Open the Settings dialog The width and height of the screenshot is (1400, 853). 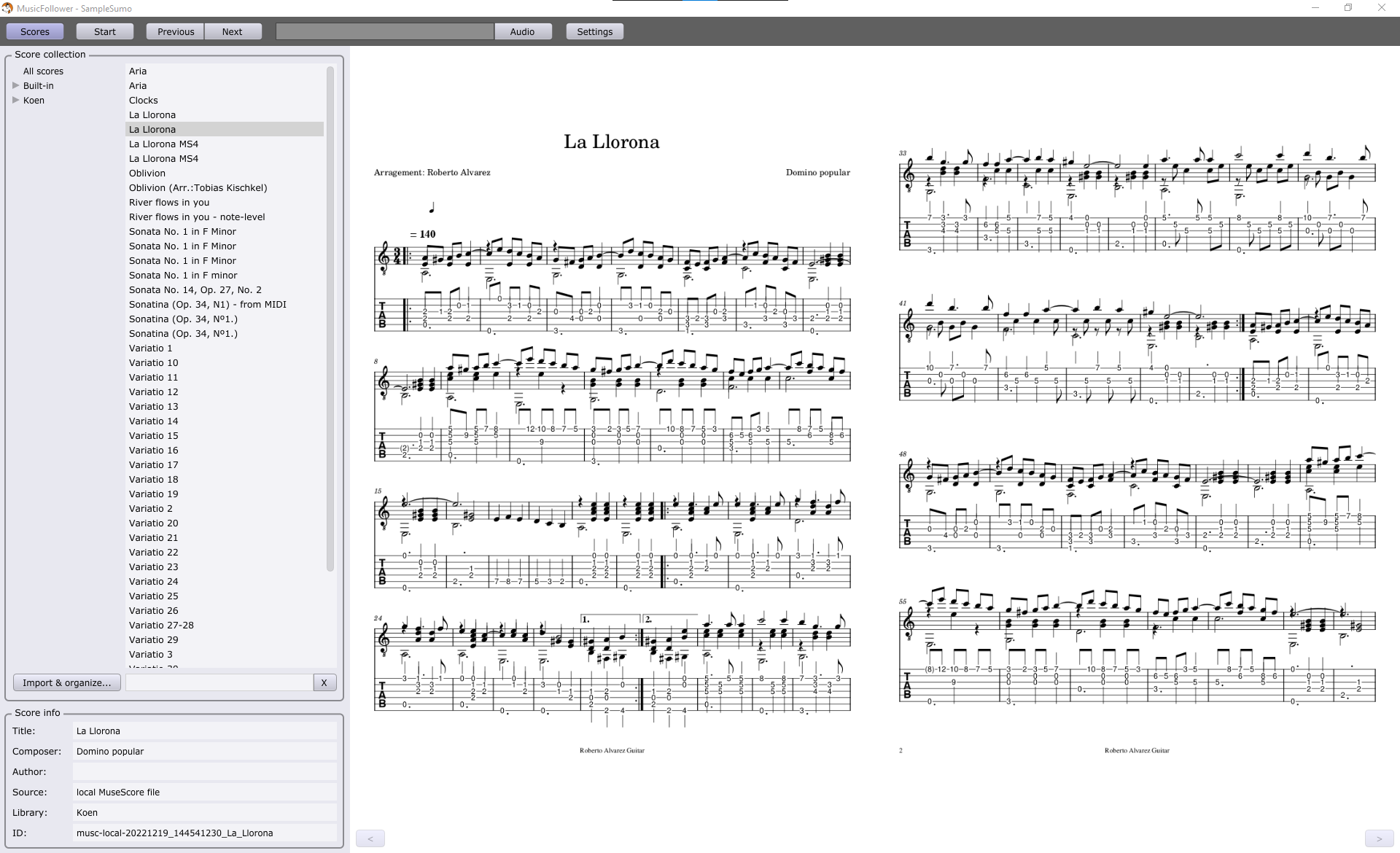pyautogui.click(x=594, y=31)
